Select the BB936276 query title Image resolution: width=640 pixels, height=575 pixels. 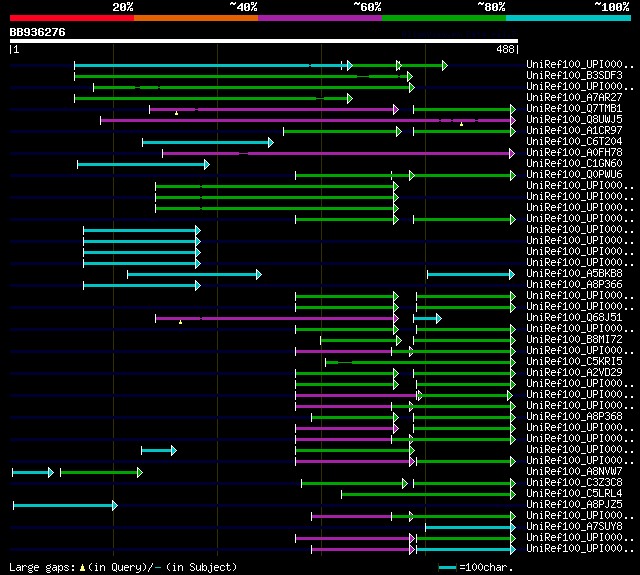tap(37, 32)
